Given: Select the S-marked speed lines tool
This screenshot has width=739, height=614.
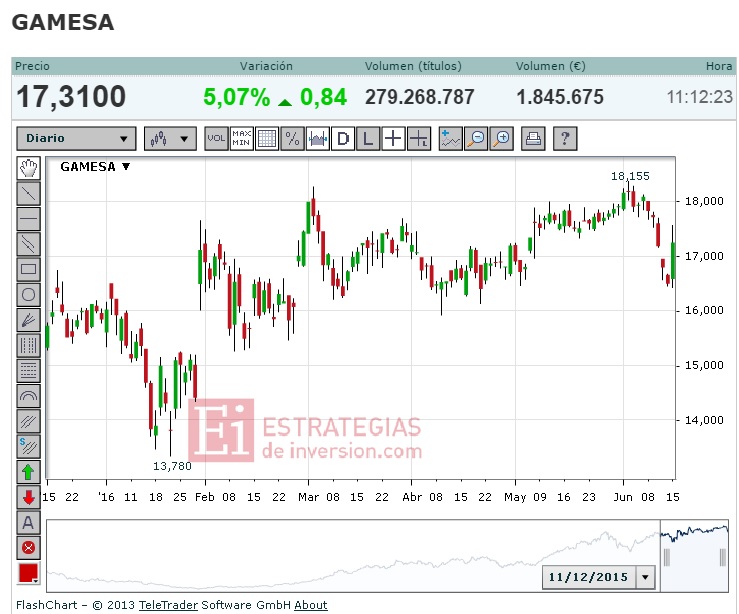Looking at the screenshot, I should (x=28, y=447).
